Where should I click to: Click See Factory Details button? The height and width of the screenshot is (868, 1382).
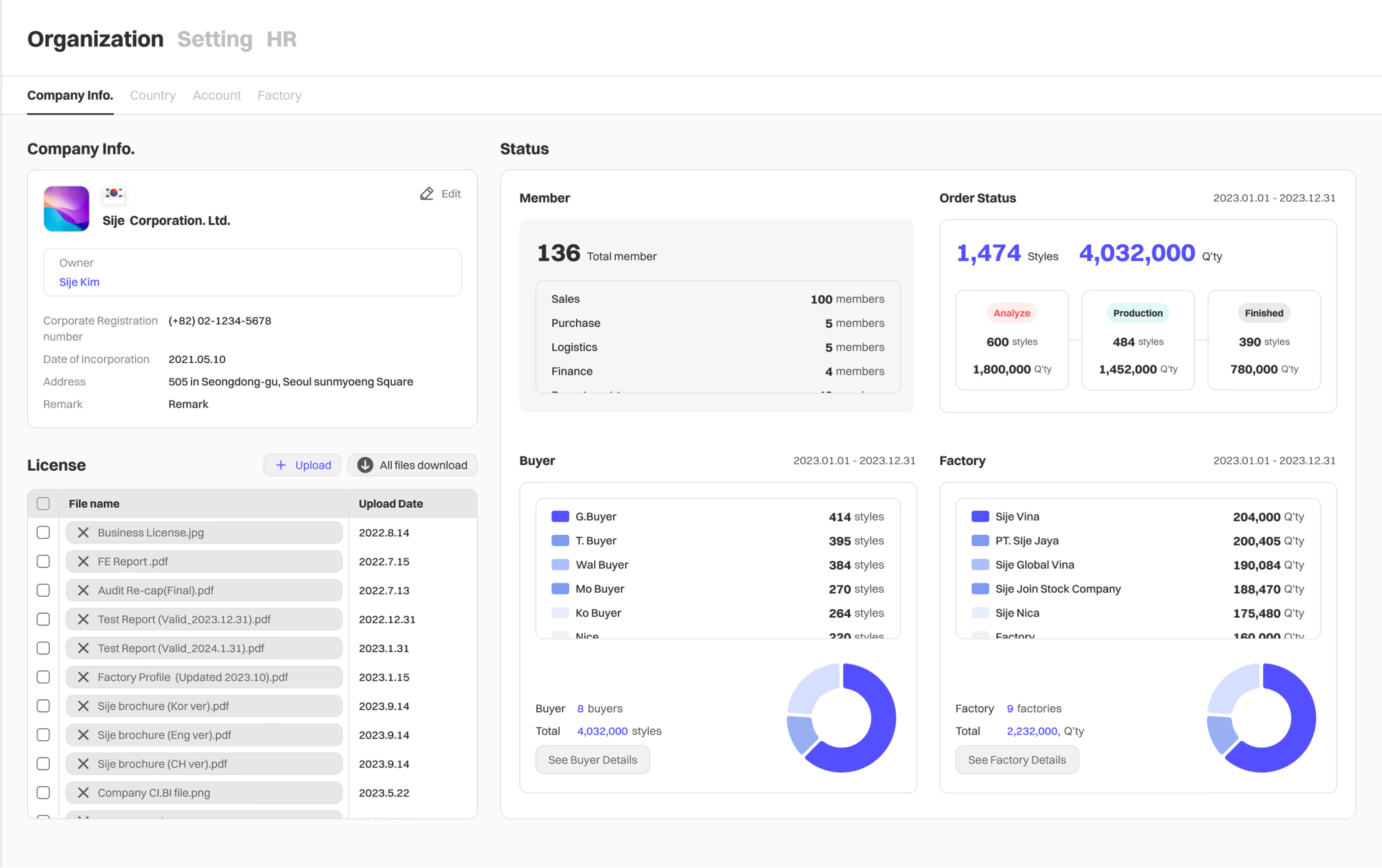(x=1017, y=760)
